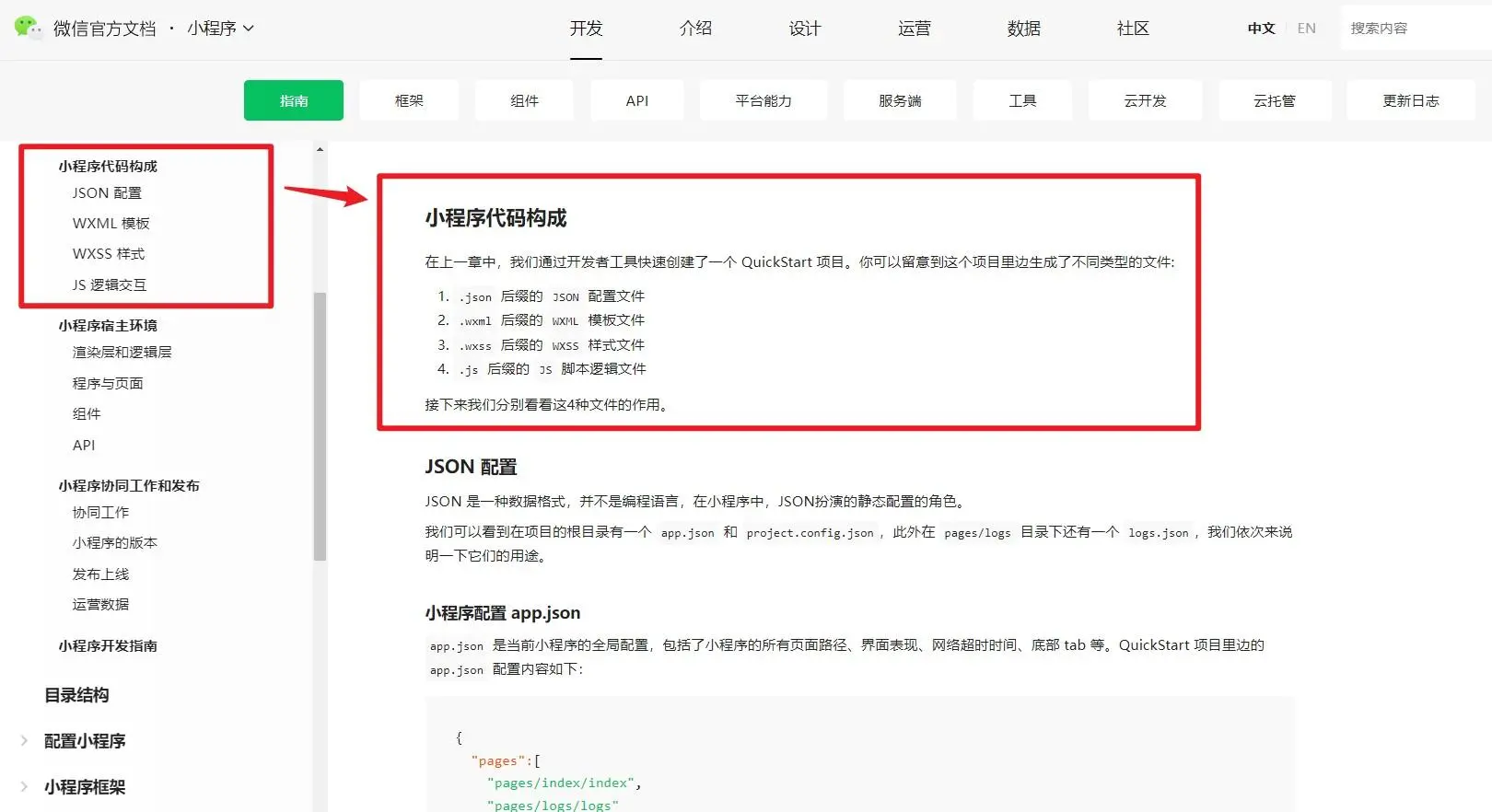This screenshot has width=1492, height=812.
Task: Open the 数据 top navigation tab
Action: point(1024,29)
